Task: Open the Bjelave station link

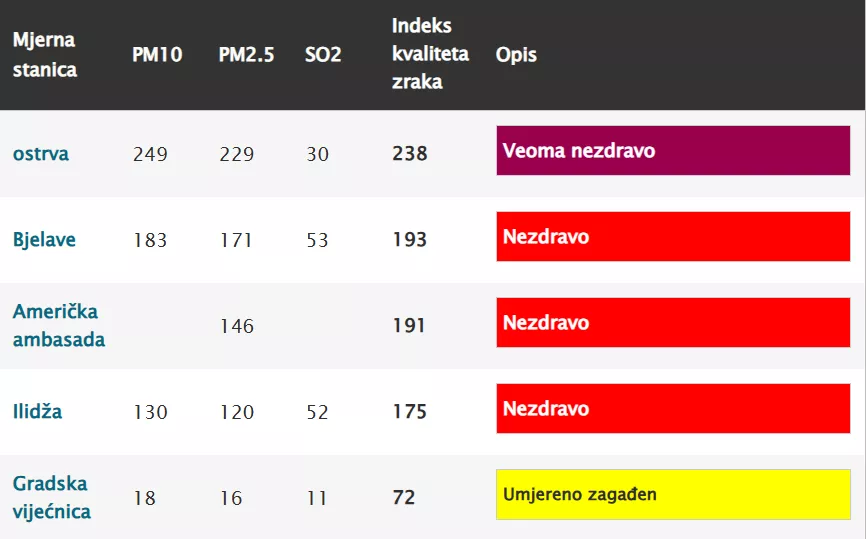Action: pos(44,240)
